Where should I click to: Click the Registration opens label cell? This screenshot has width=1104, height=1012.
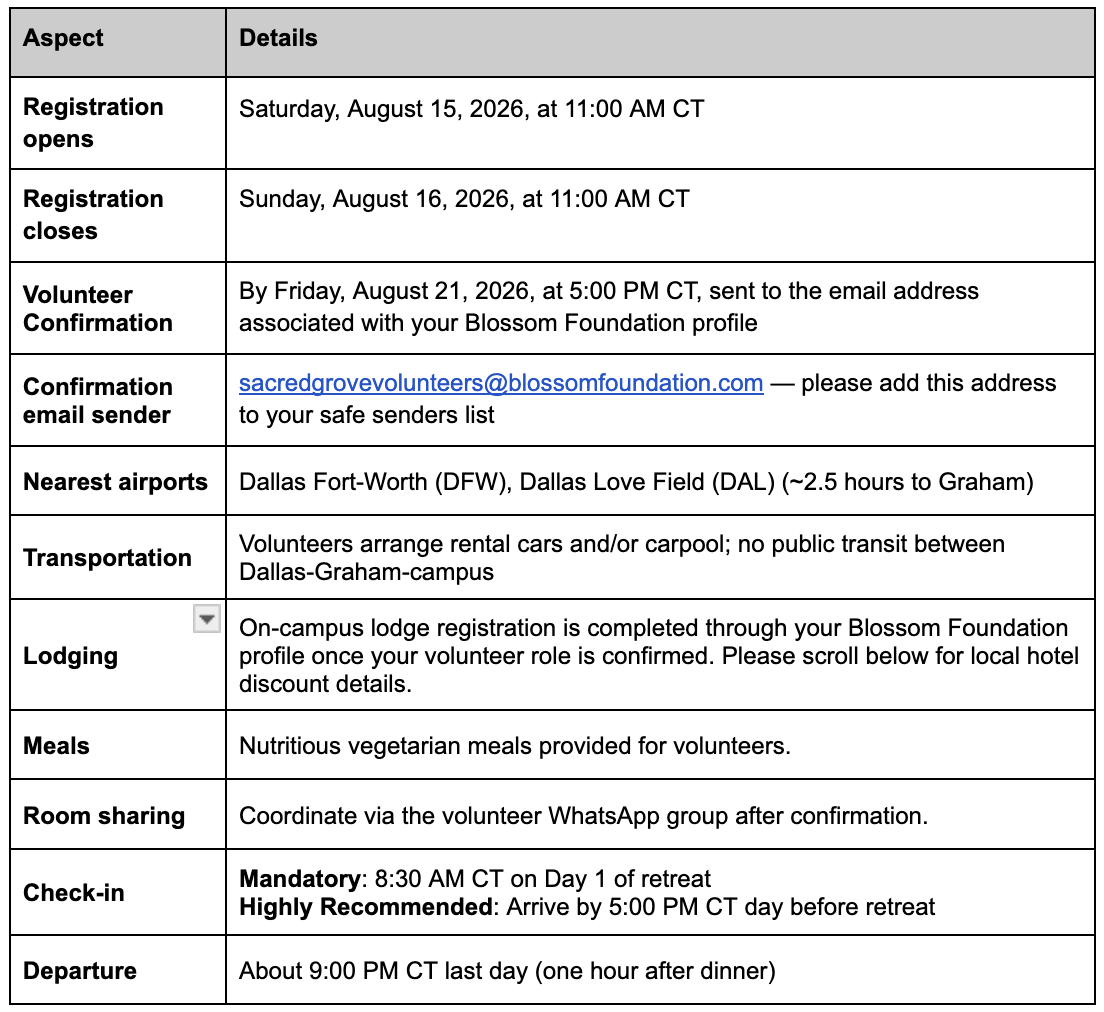coord(118,123)
